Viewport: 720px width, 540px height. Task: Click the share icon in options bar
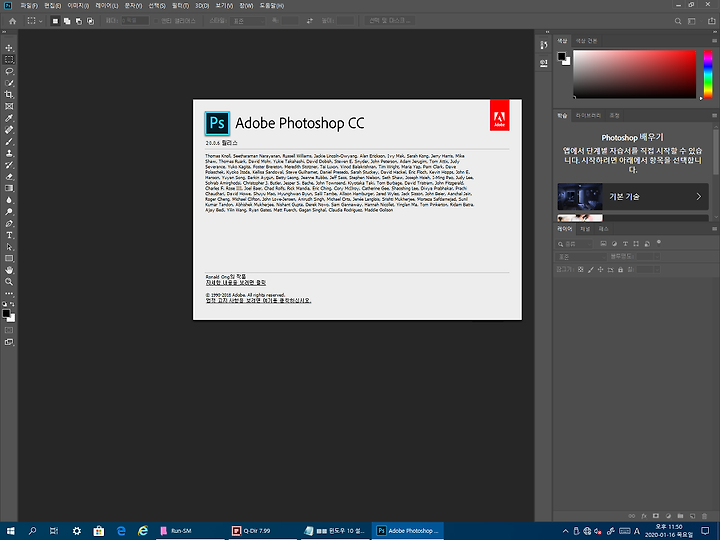click(x=711, y=21)
